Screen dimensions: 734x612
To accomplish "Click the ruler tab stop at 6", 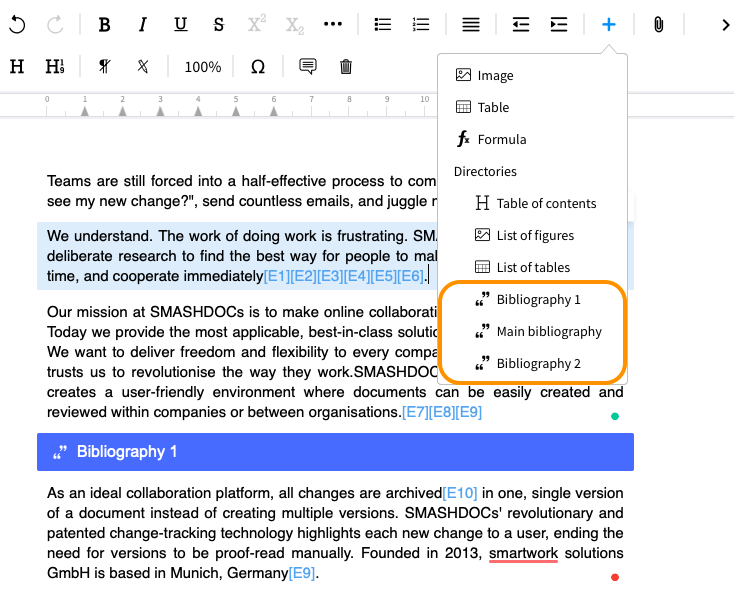I will pos(274,111).
